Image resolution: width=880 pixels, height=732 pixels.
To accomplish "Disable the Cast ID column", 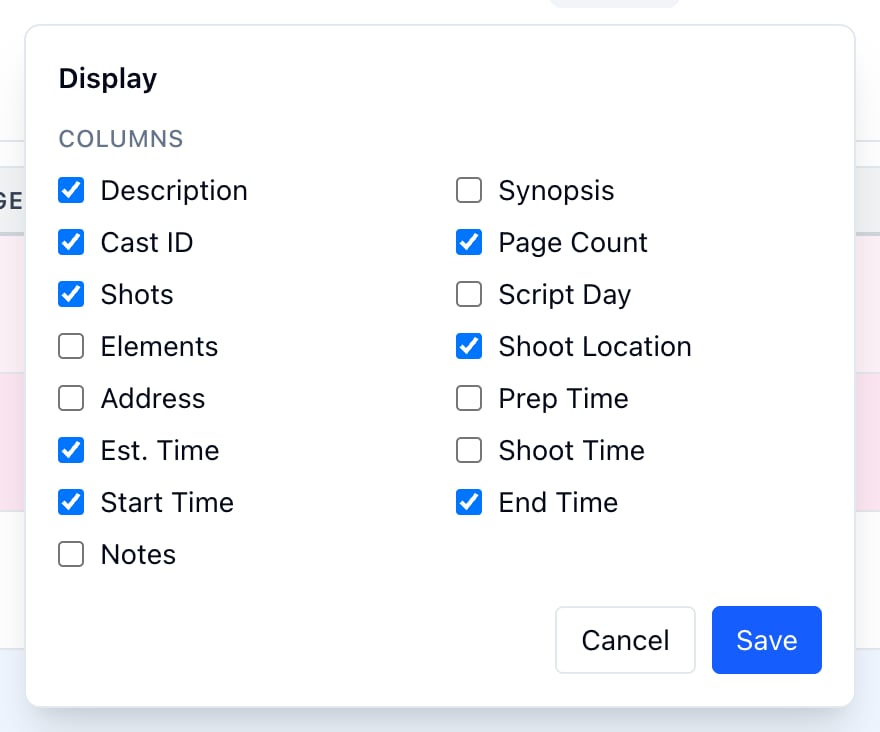I will [x=71, y=243].
